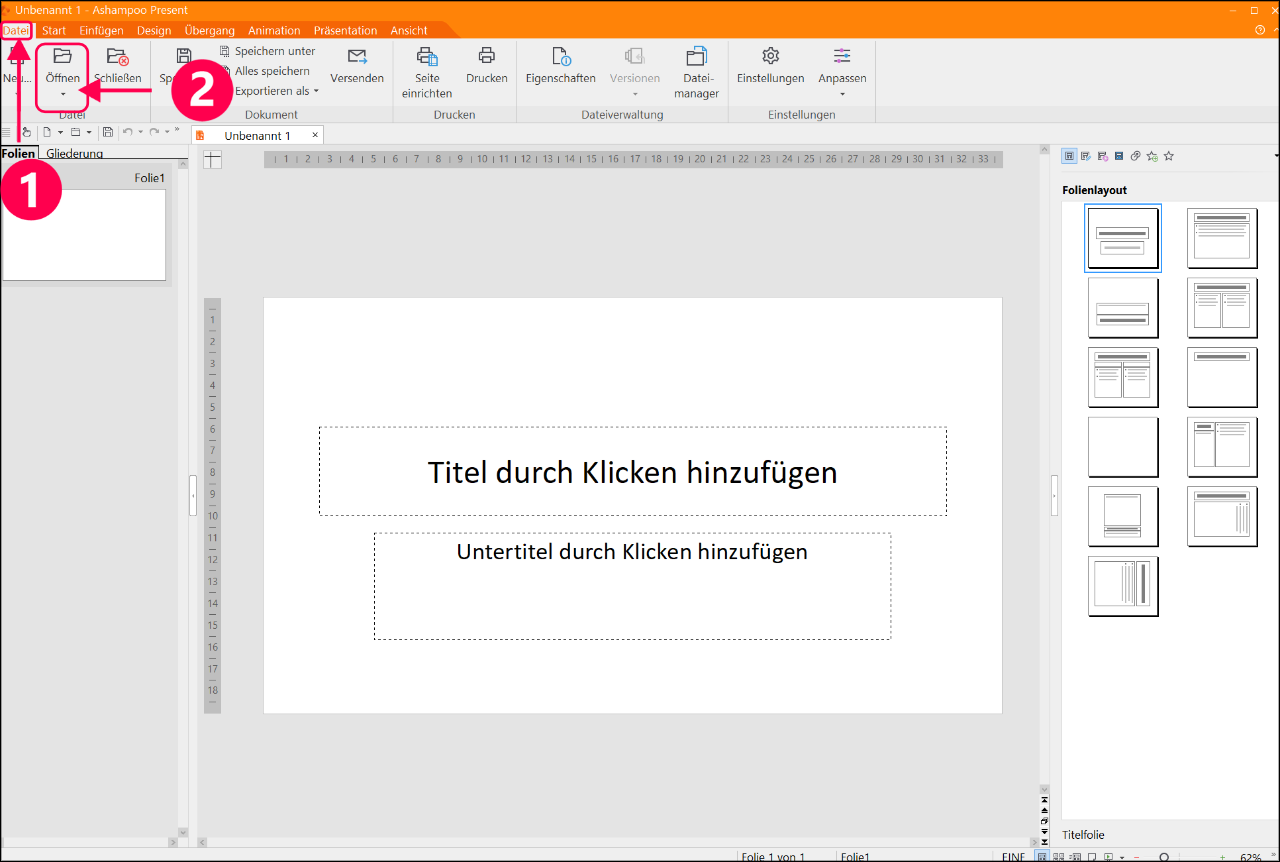
Task: Open the Animation ribbon tab
Action: click(x=274, y=30)
